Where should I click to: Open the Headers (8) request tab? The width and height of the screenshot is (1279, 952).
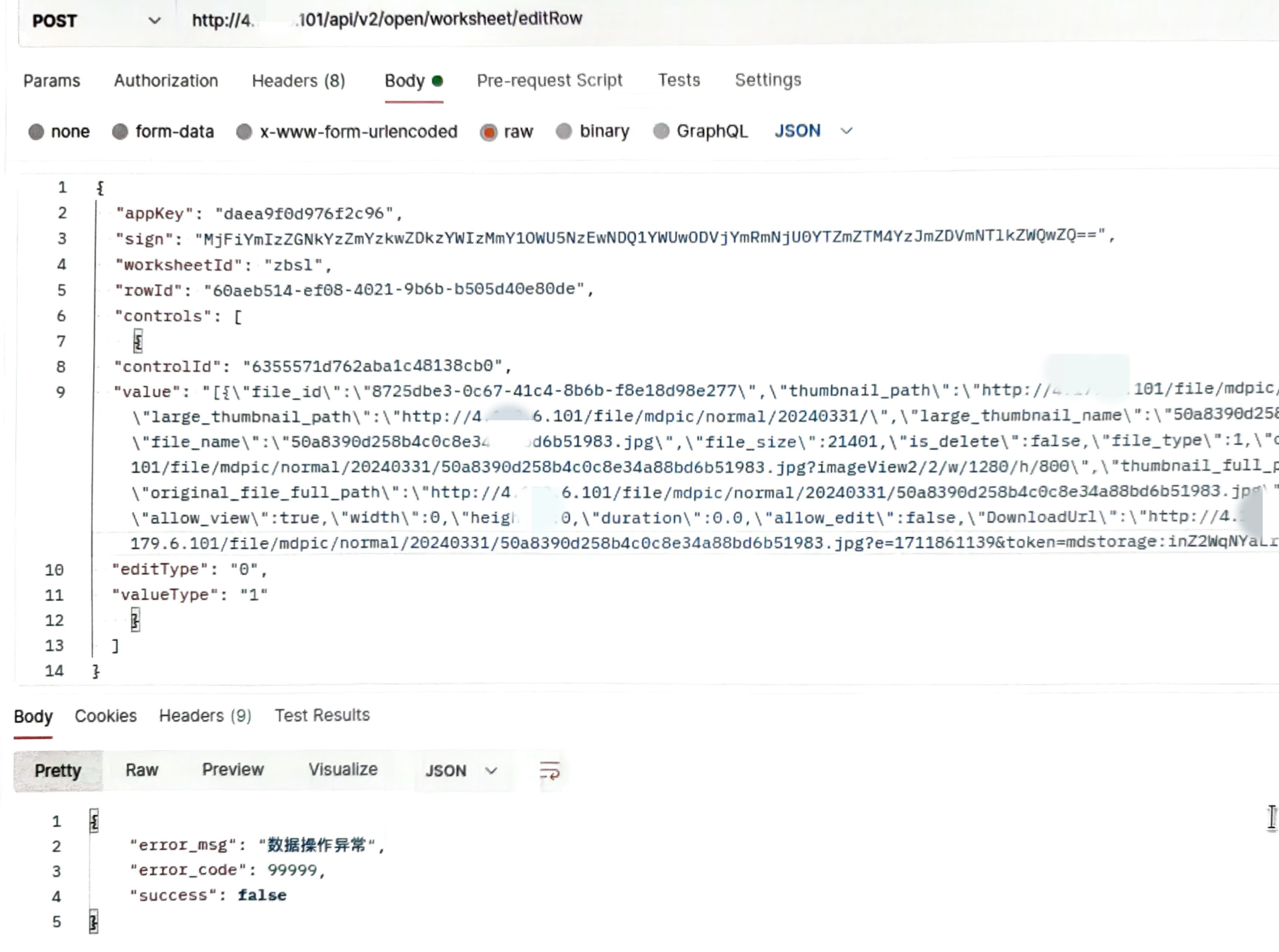[x=298, y=81]
